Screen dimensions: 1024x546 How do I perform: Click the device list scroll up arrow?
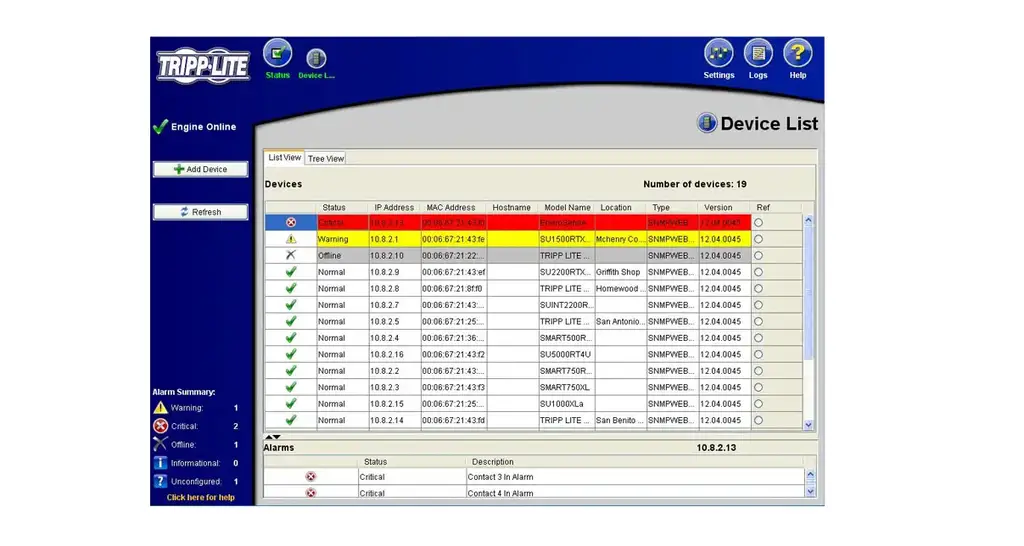[x=808, y=220]
